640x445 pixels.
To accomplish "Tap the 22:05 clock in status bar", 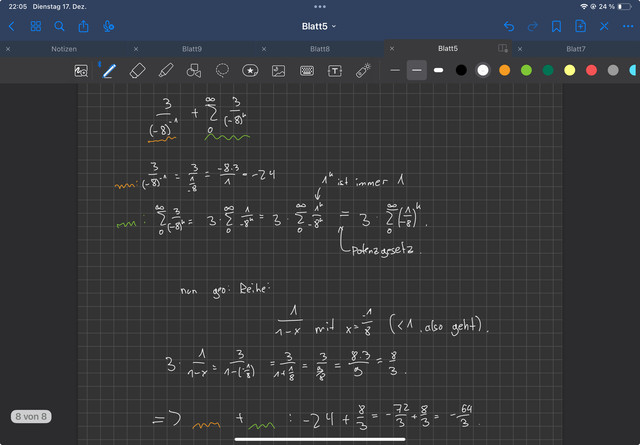I will click(x=18, y=7).
